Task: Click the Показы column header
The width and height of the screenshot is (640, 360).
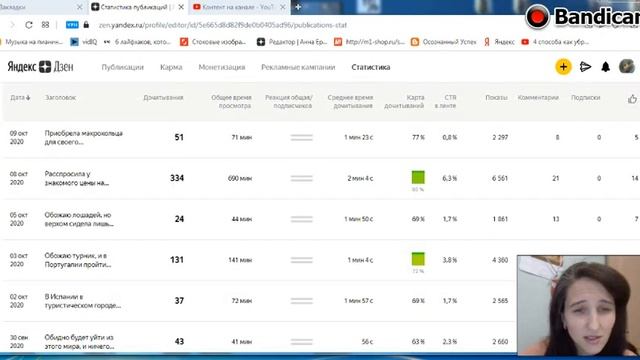Action: coord(496,98)
